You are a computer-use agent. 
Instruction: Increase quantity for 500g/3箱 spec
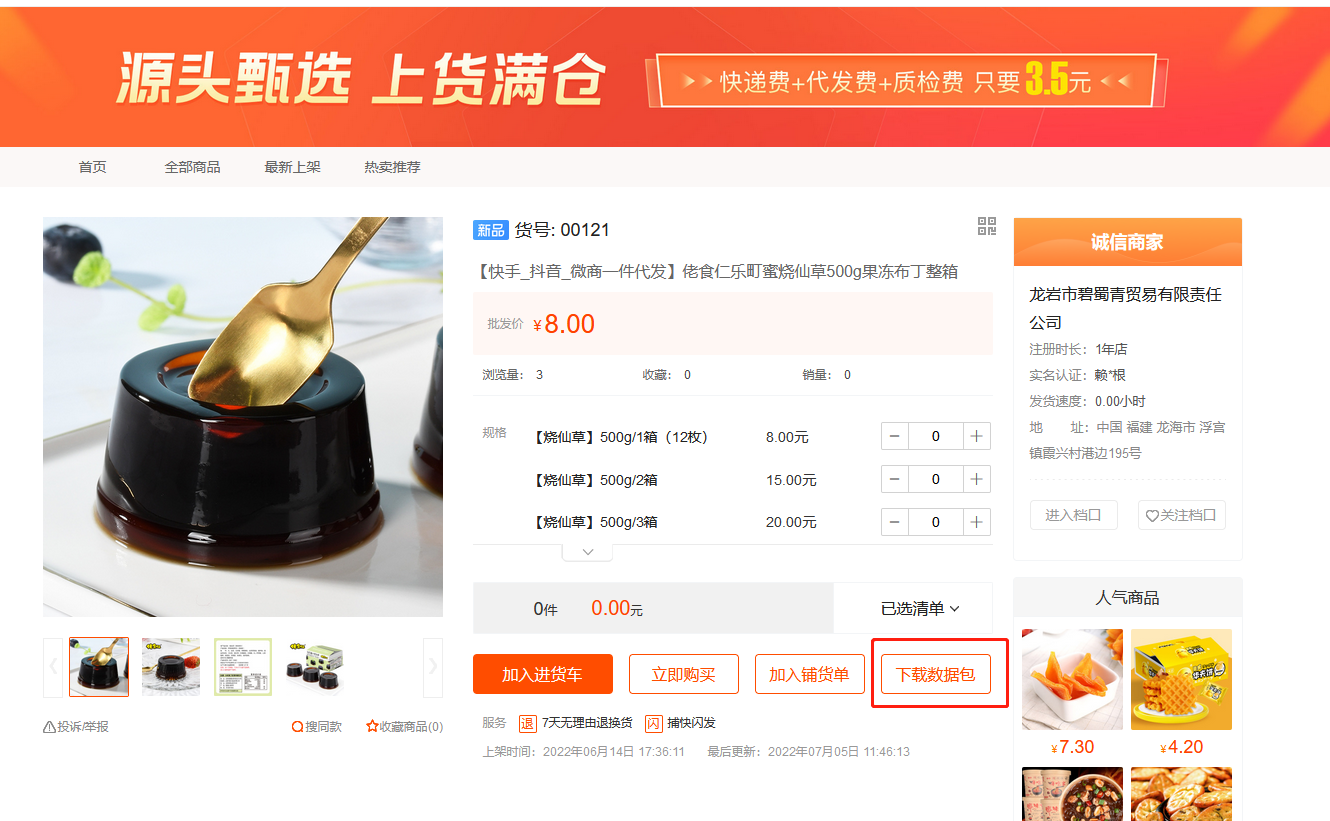coord(977,522)
